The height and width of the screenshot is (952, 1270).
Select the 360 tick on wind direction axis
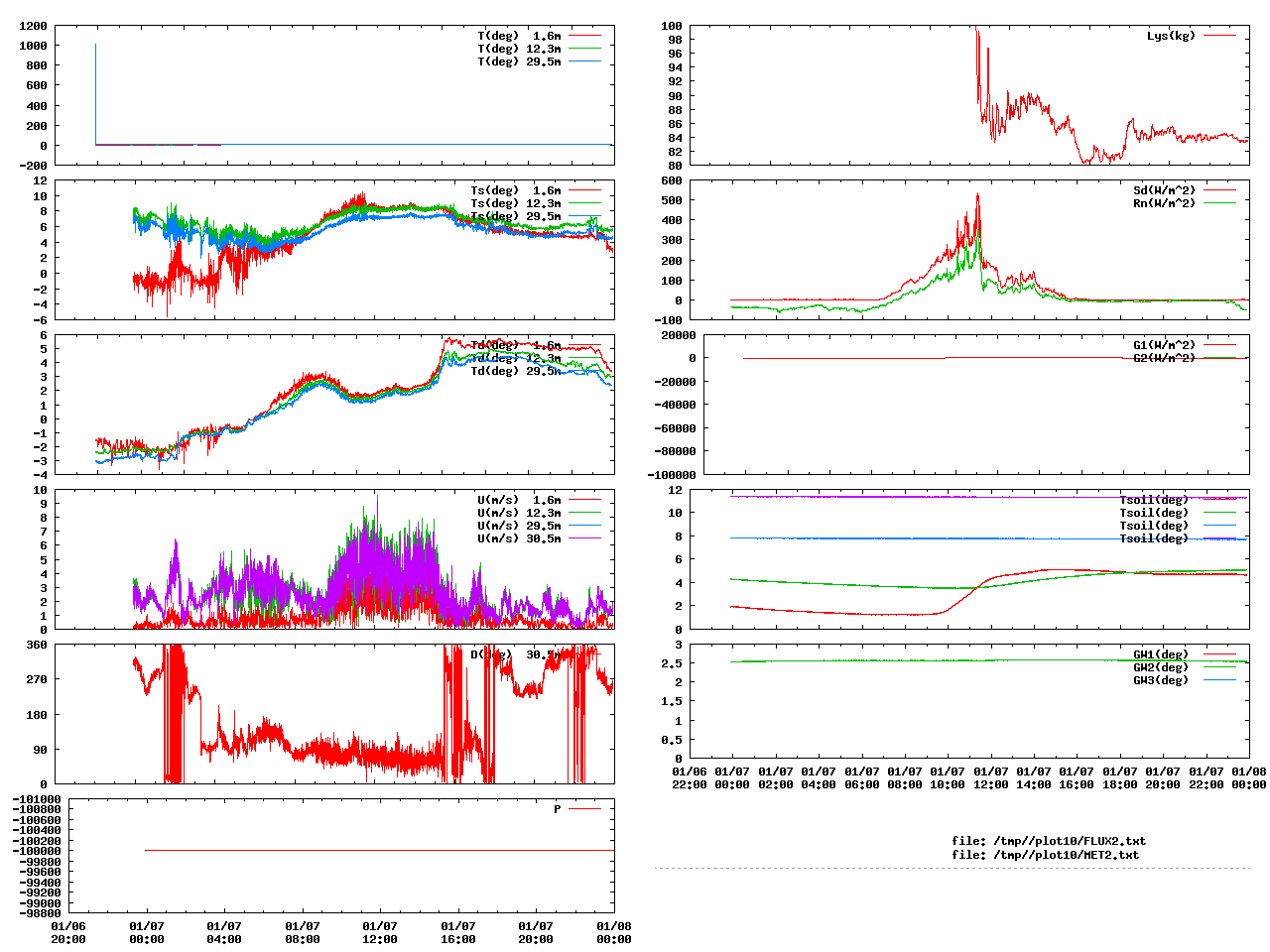click(37, 645)
